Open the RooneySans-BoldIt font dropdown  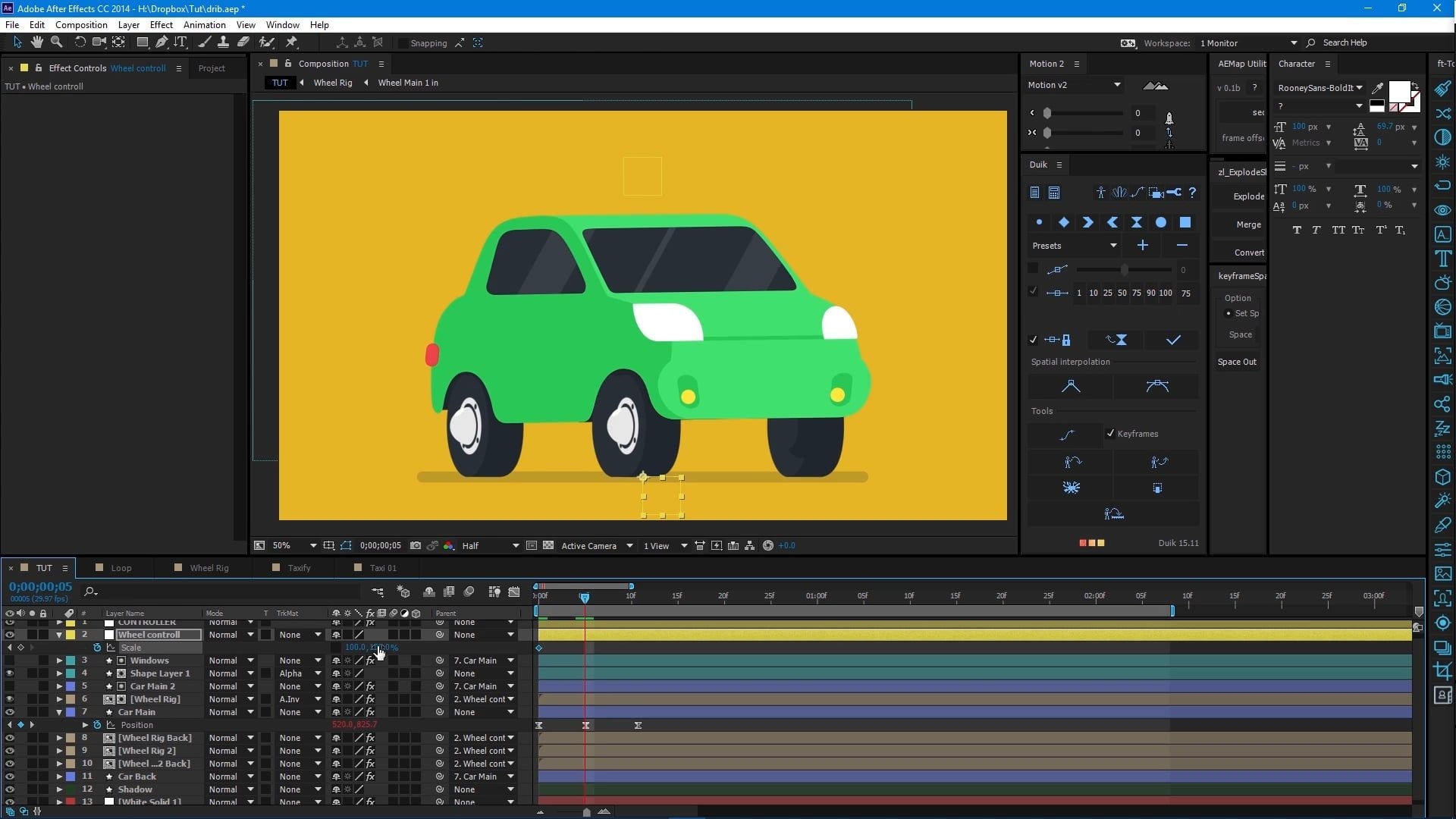coord(1320,88)
